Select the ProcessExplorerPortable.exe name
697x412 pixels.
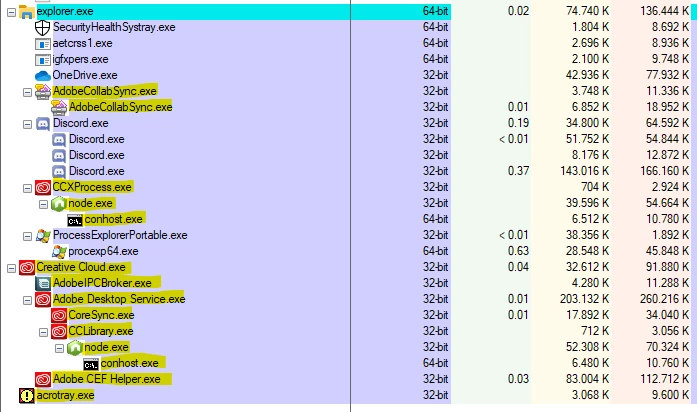click(x=120, y=235)
